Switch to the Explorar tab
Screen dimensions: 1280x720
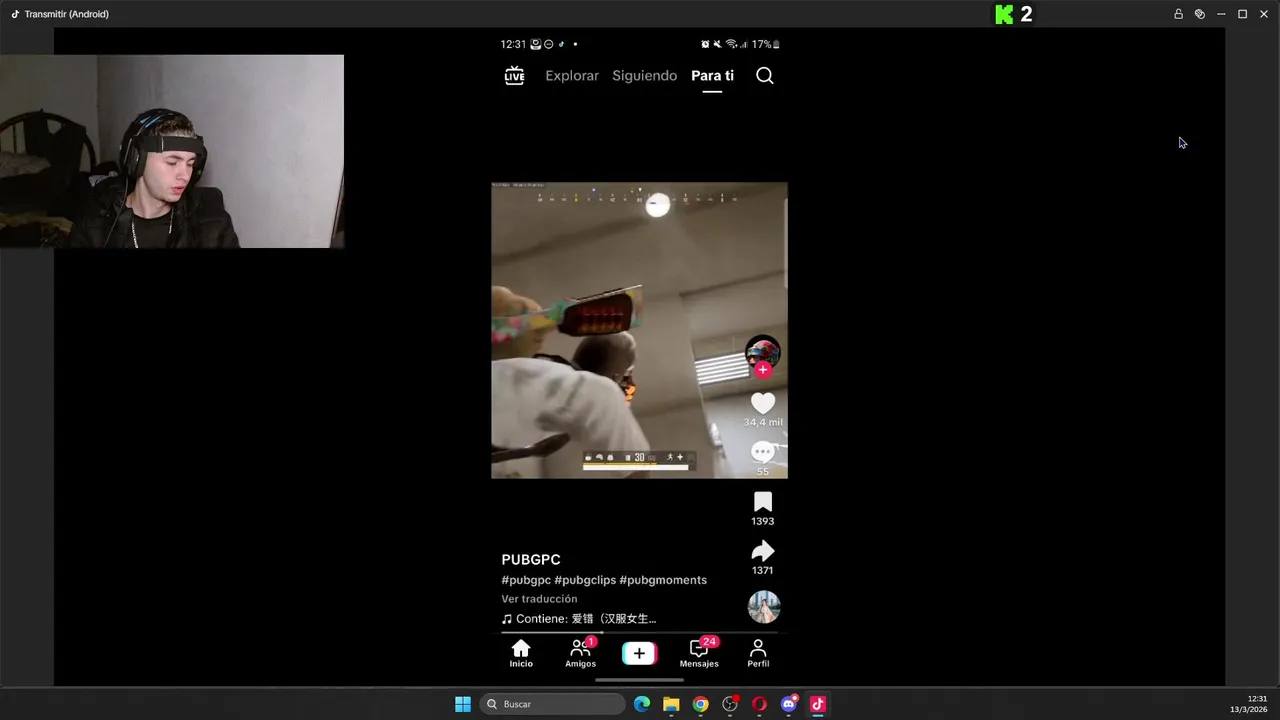point(572,76)
